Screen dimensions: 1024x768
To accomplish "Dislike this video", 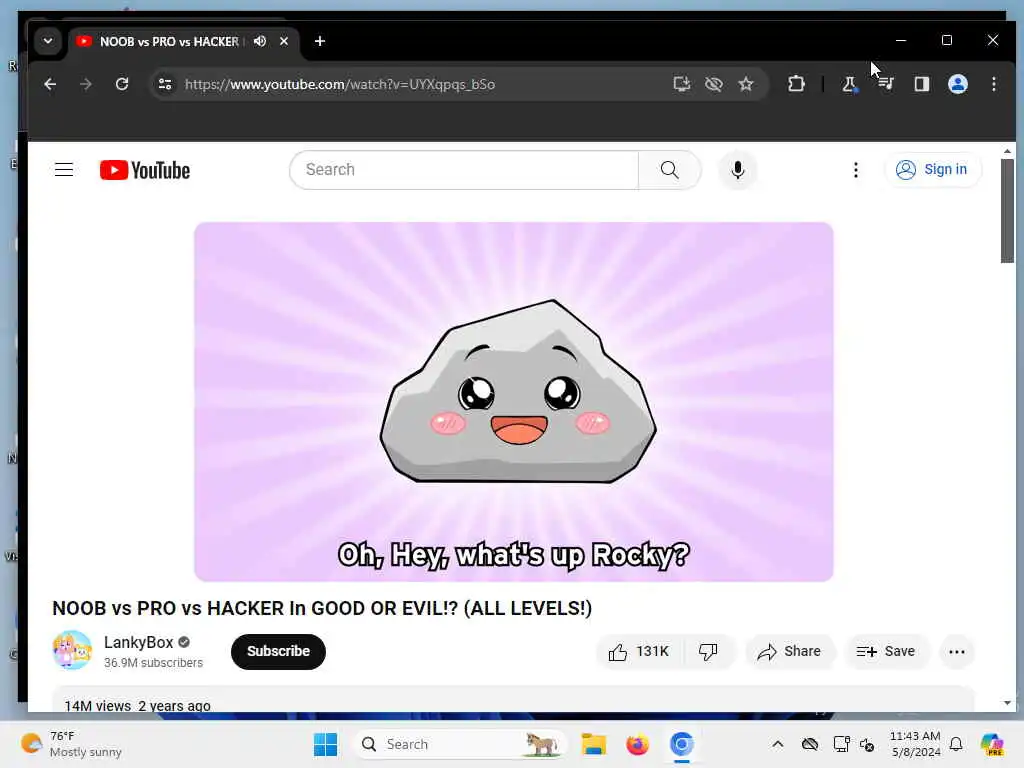I will point(709,652).
